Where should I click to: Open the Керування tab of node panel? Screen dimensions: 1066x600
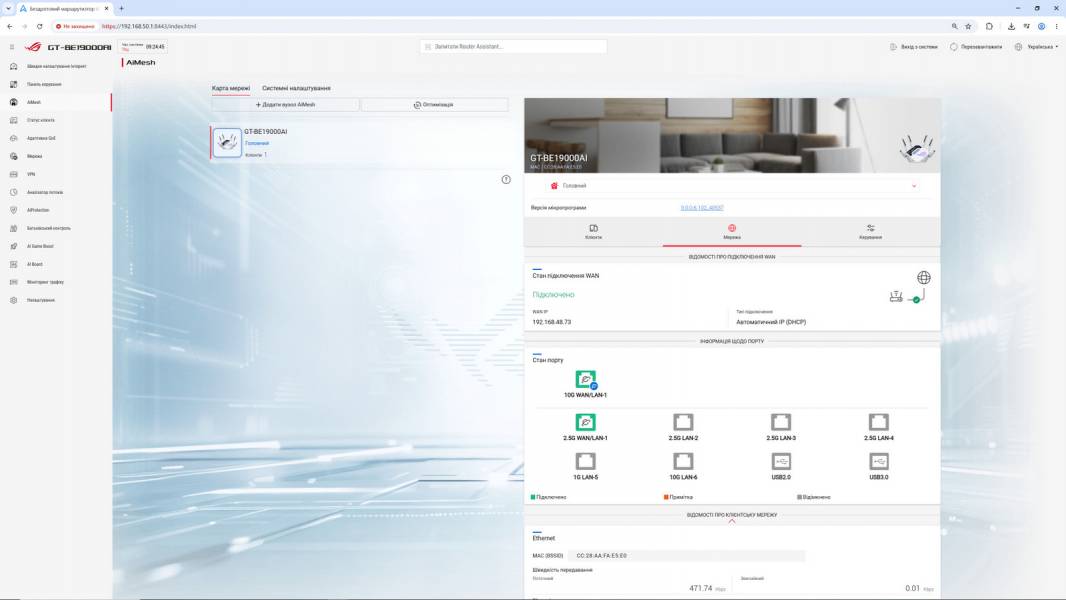(870, 232)
